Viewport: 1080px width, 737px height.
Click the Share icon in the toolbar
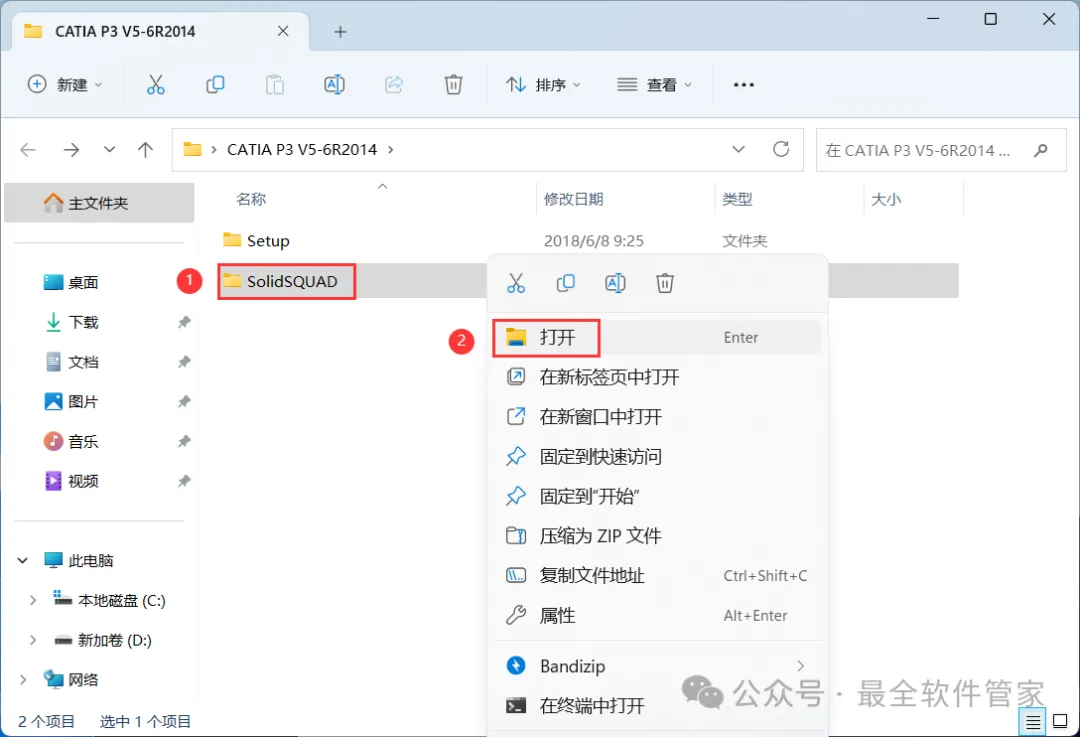pos(393,85)
